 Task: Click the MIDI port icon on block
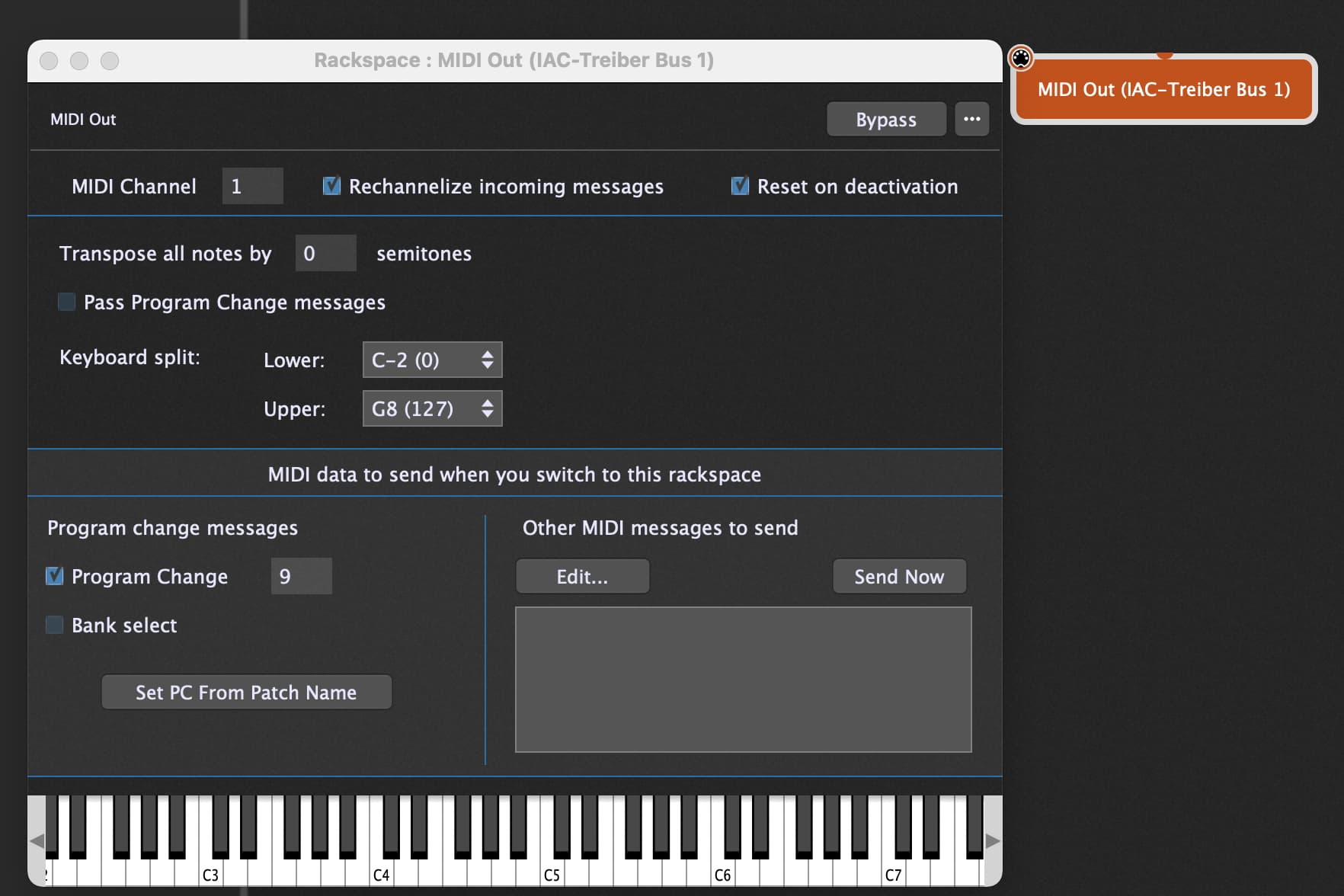[1020, 57]
